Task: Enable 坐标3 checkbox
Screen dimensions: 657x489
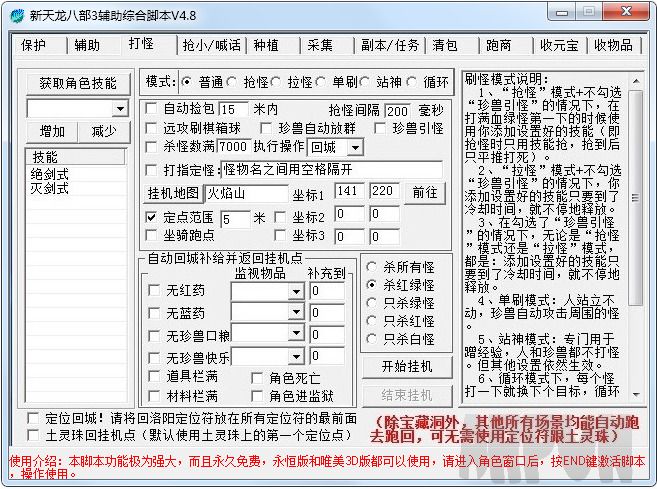Action: click(x=280, y=235)
